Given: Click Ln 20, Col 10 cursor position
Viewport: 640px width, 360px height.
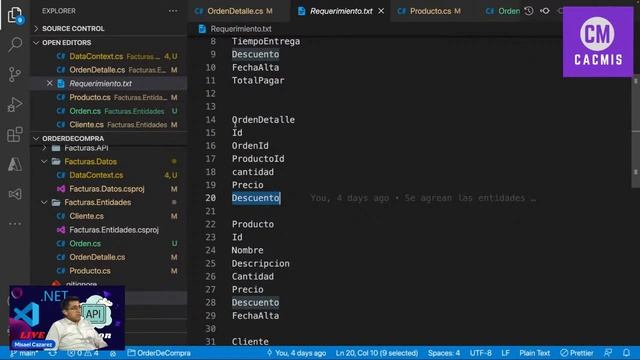Looking at the screenshot, I should click(377, 353).
